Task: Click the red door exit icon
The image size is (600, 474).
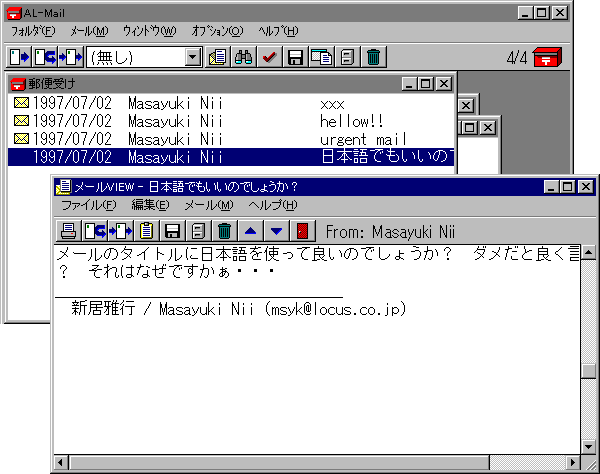Action: pyautogui.click(x=303, y=231)
